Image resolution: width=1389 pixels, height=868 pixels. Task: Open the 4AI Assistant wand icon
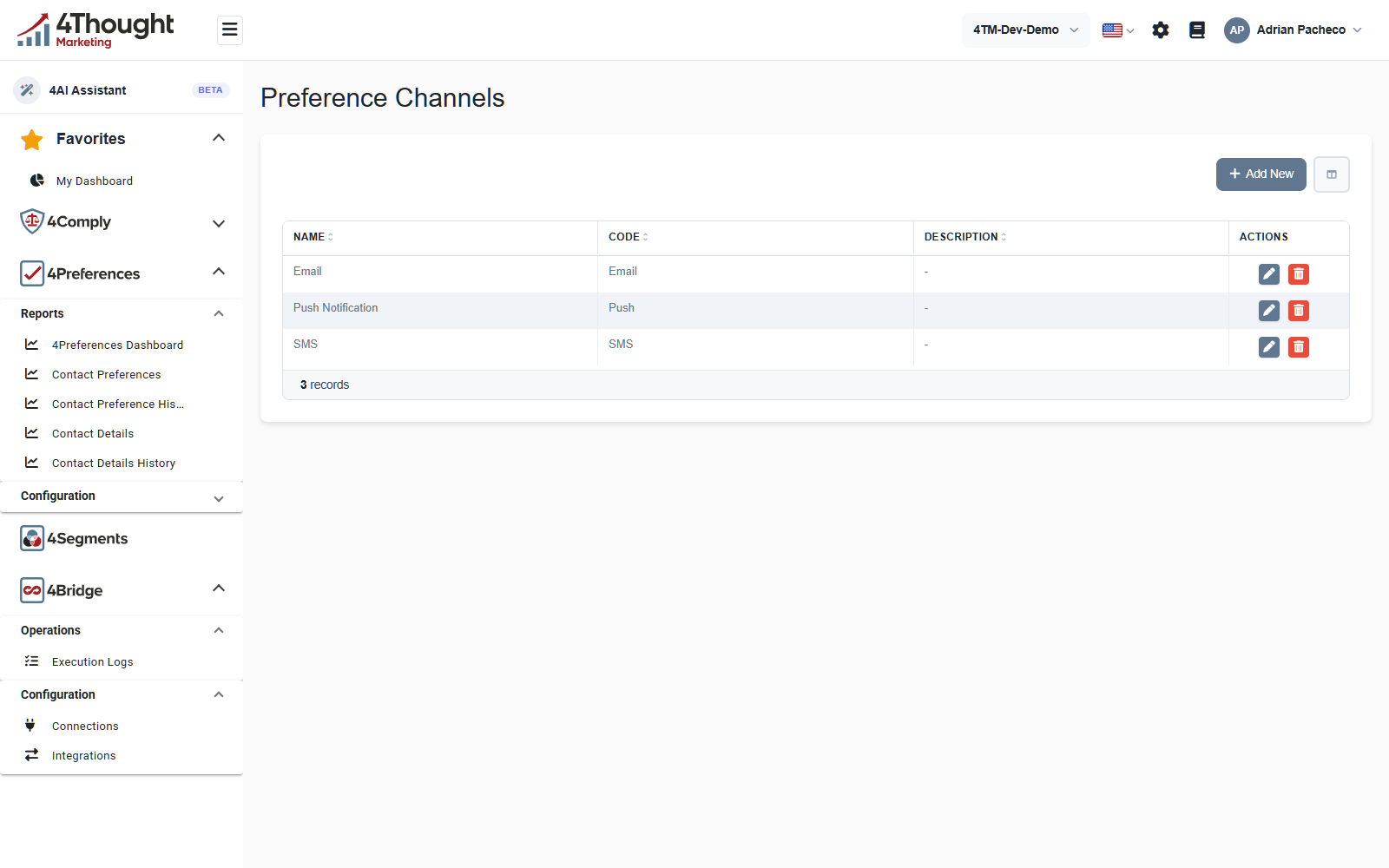[27, 90]
